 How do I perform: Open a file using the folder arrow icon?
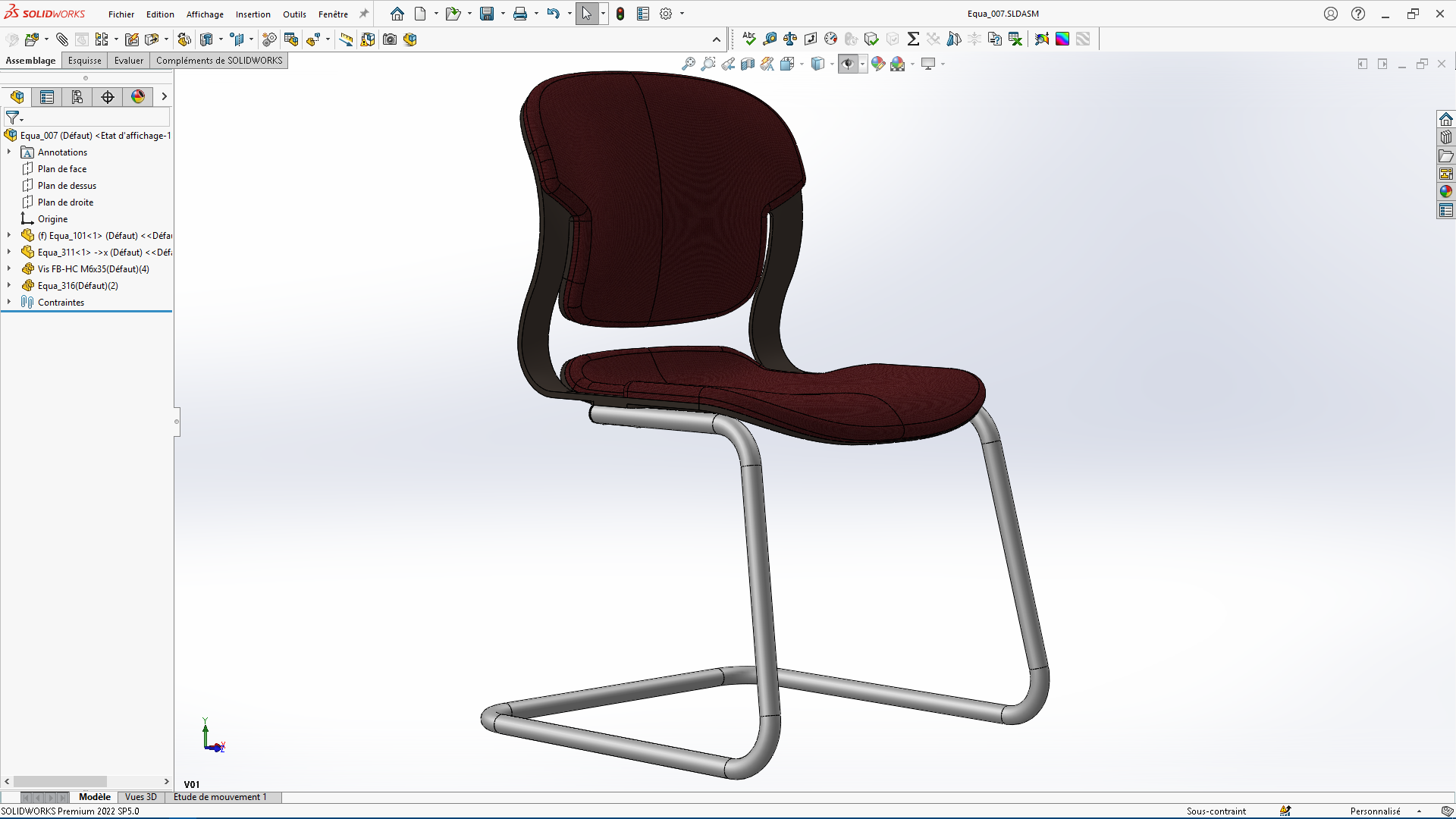pos(453,14)
